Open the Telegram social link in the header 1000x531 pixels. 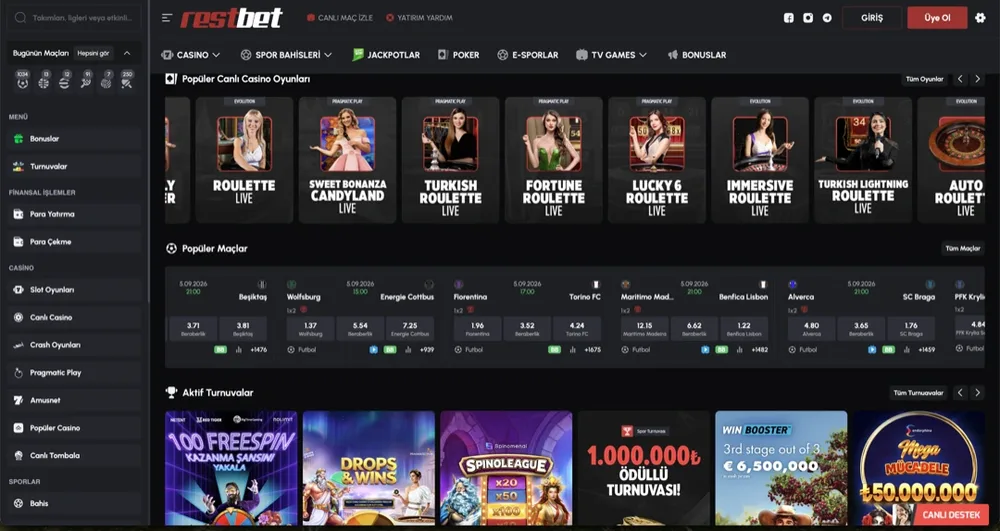pos(827,18)
